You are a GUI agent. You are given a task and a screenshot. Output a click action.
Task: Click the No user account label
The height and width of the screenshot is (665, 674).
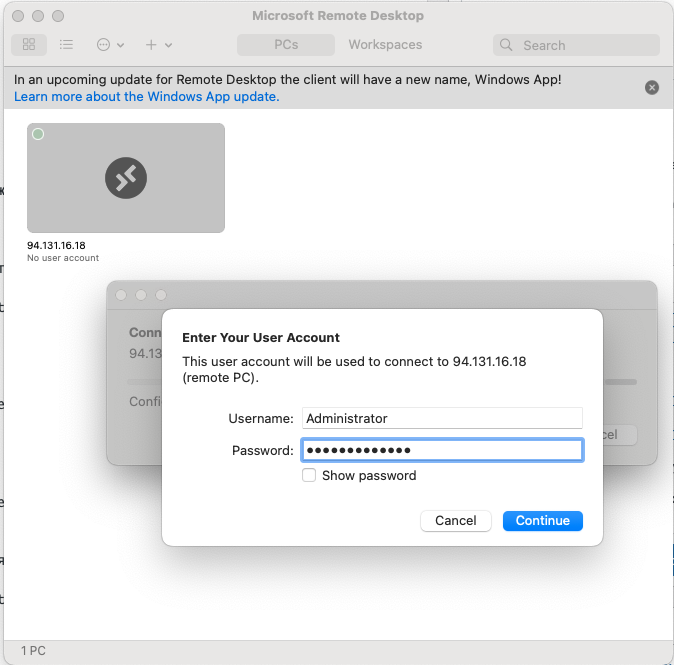pos(63,258)
